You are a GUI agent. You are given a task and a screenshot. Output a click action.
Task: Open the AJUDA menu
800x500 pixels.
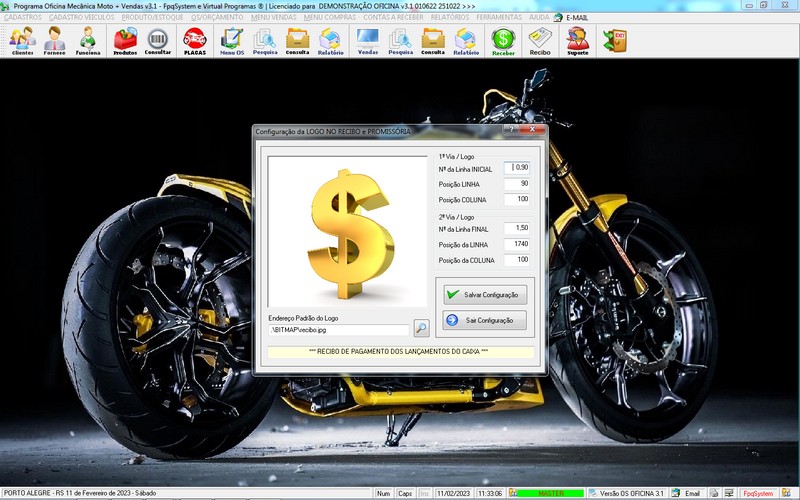(x=539, y=17)
